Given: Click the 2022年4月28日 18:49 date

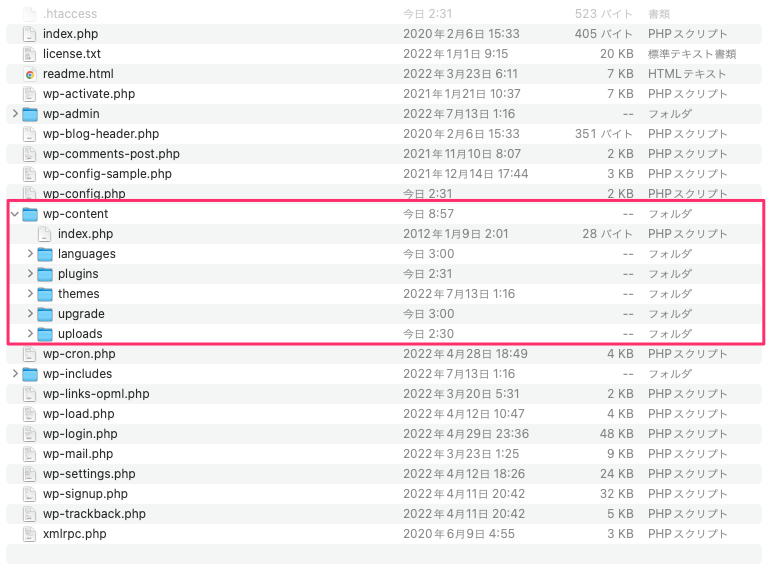Looking at the screenshot, I should tap(465, 354).
